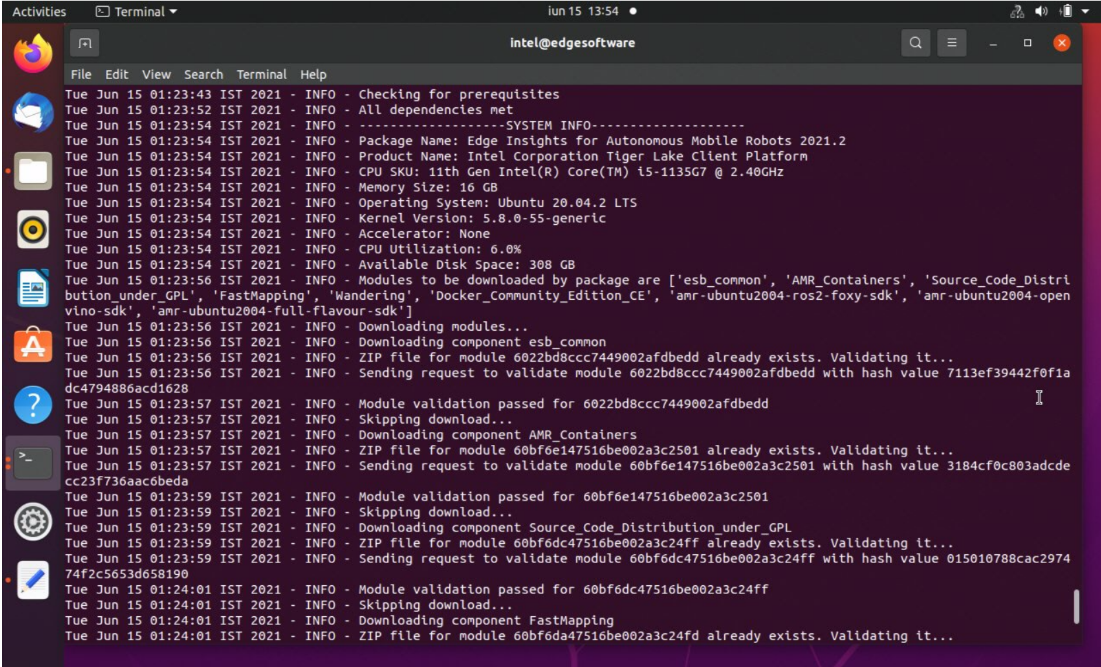Click 'ZIP file for module 60bf6da47516be002a3c24fd' line
The height and width of the screenshot is (667, 1101).
pyautogui.click(x=510, y=635)
